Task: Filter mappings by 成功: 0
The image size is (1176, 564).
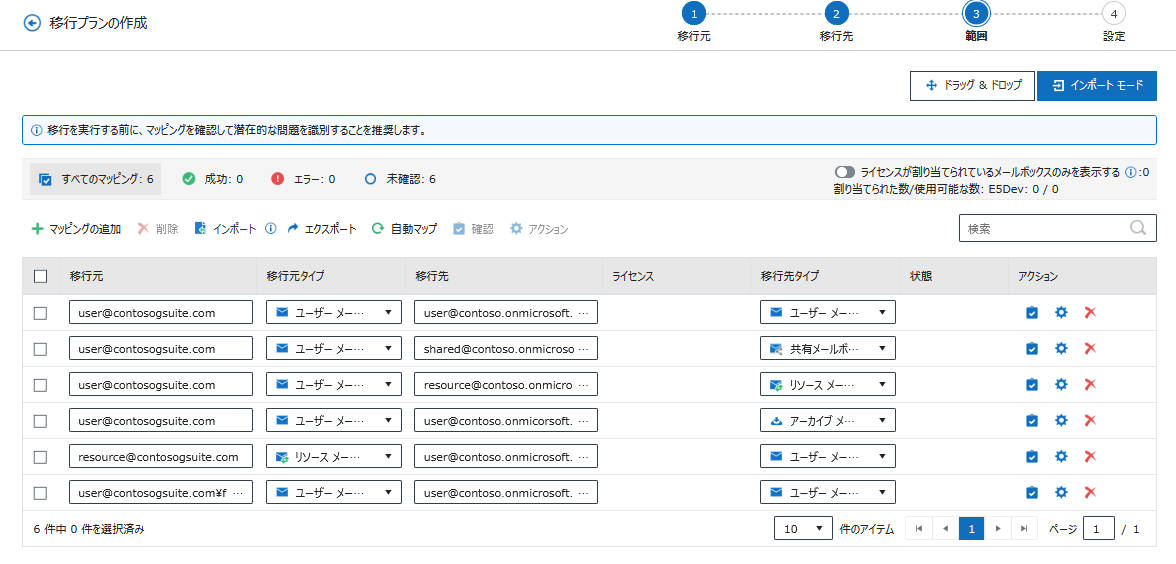Action: (x=213, y=179)
